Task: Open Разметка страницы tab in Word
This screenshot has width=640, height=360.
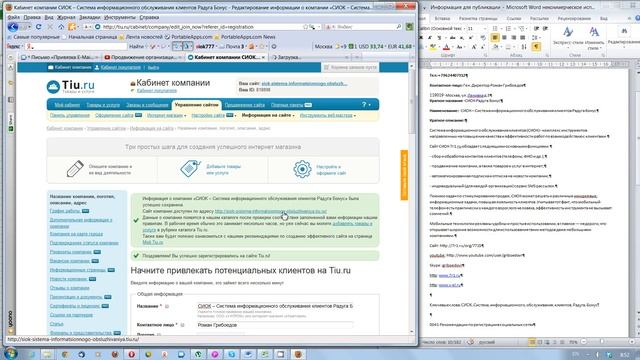Action: 478,18
